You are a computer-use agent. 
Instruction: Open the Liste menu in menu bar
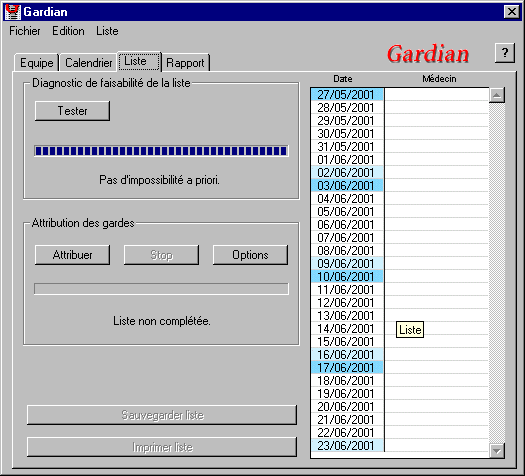click(107, 31)
